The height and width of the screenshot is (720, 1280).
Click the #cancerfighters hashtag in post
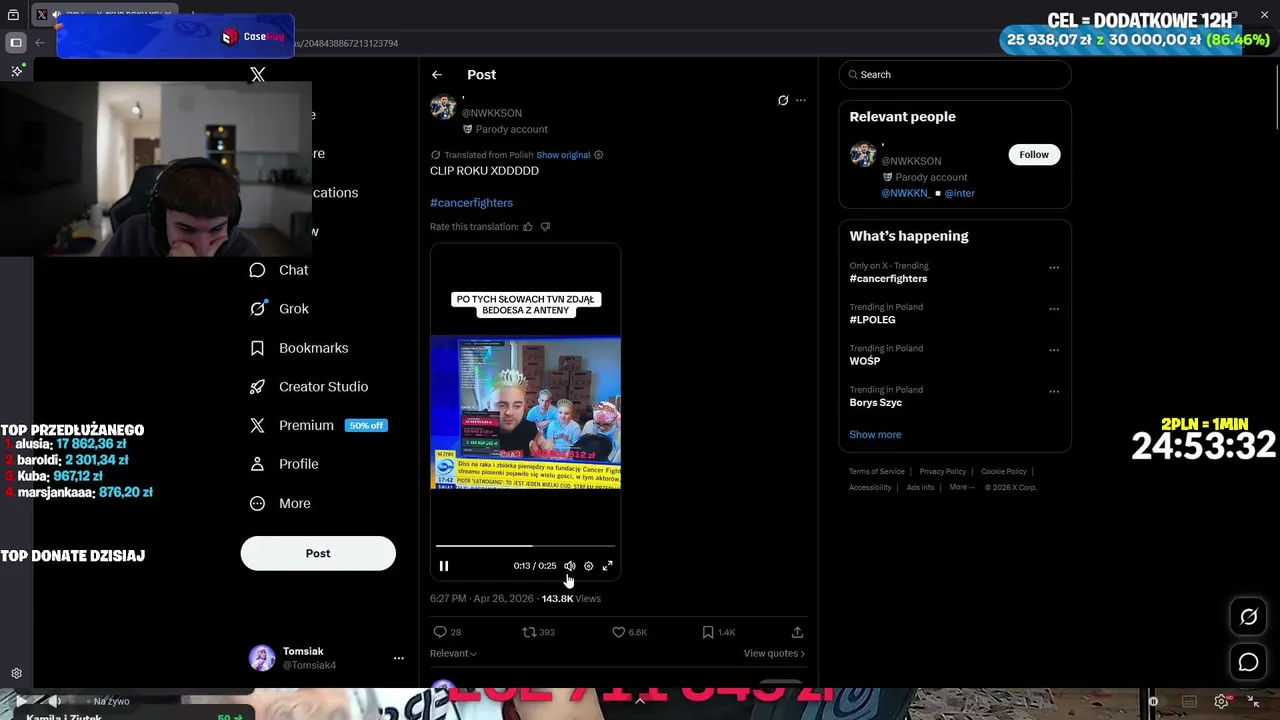tap(471, 203)
